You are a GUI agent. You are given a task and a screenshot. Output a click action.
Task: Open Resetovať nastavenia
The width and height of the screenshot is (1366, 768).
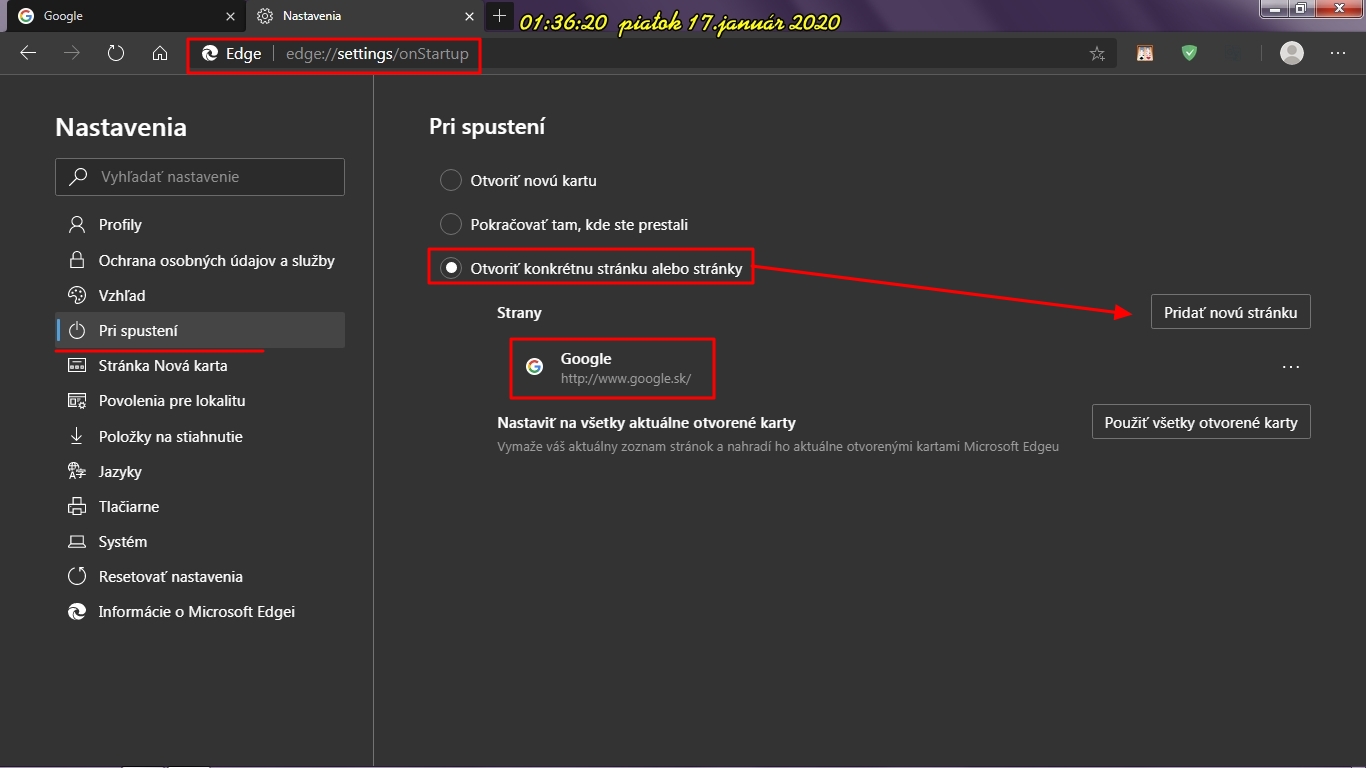200,576
